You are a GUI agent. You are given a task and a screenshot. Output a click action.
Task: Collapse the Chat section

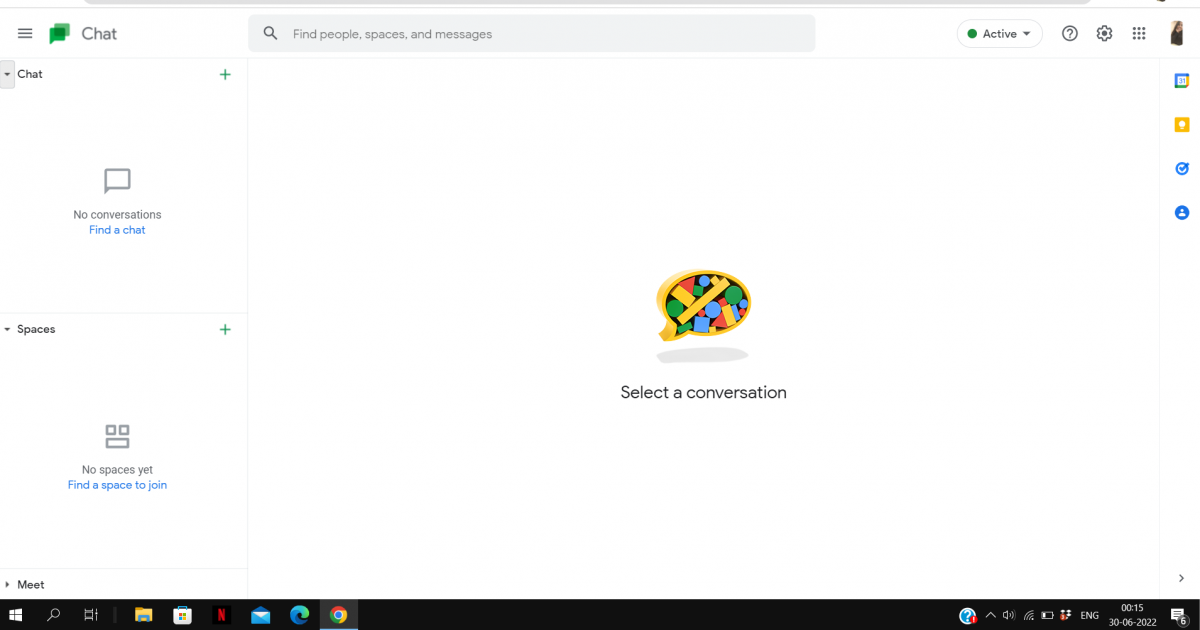(x=8, y=74)
